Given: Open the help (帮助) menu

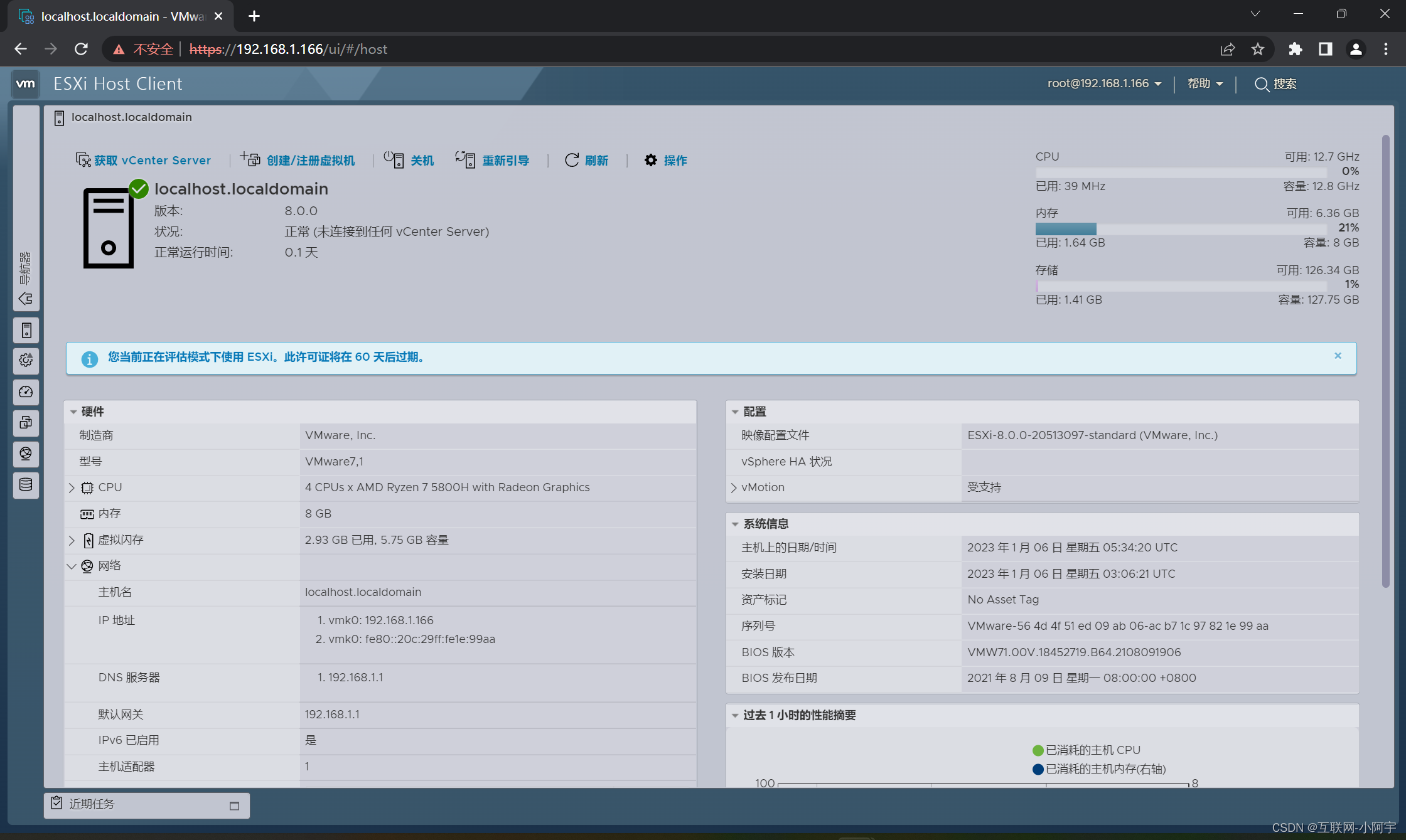Looking at the screenshot, I should pos(1205,83).
